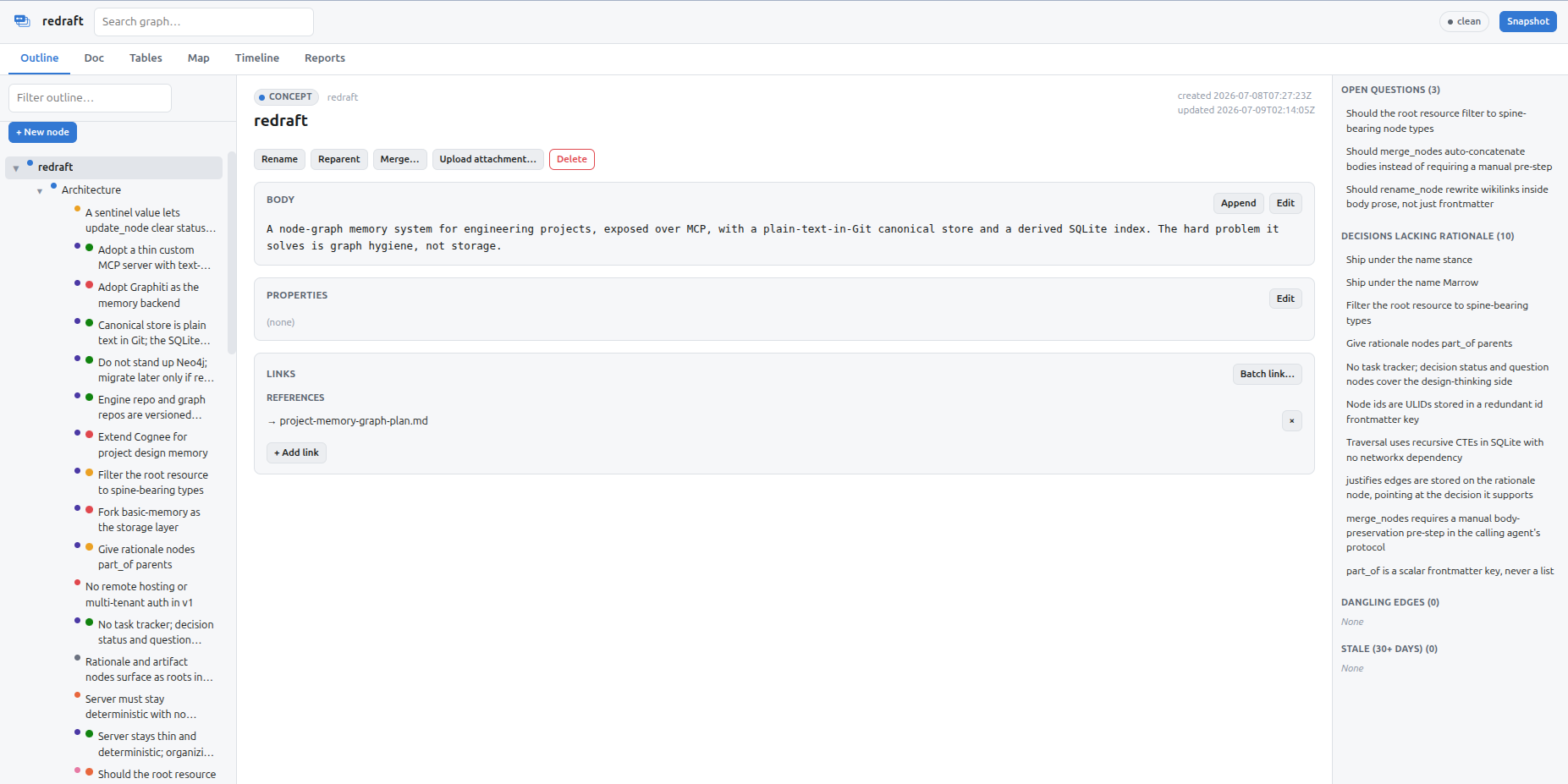Click the Add link button
Image resolution: width=1568 pixels, height=784 pixels.
coord(296,452)
